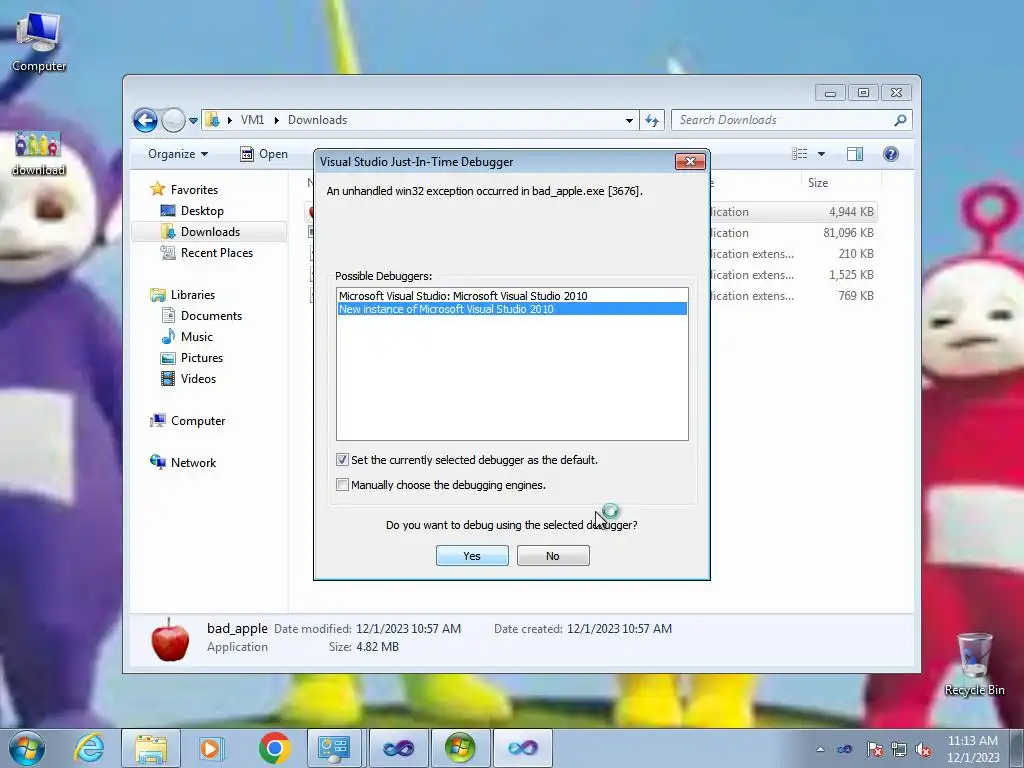Open Recent Places in Favorites
Viewport: 1024px width, 768px height.
click(216, 253)
